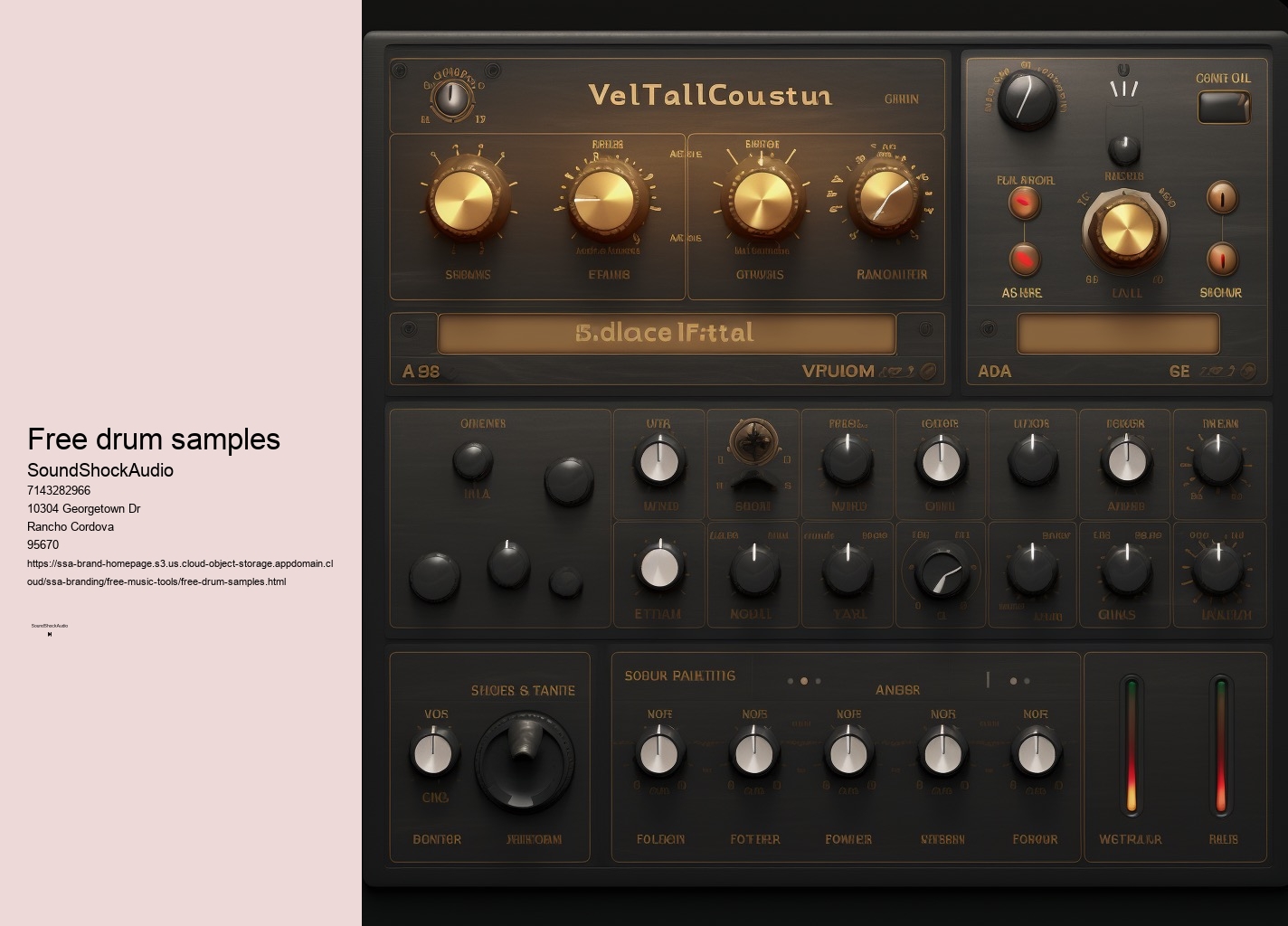Click the NOR knob above FOTEER

point(754,752)
